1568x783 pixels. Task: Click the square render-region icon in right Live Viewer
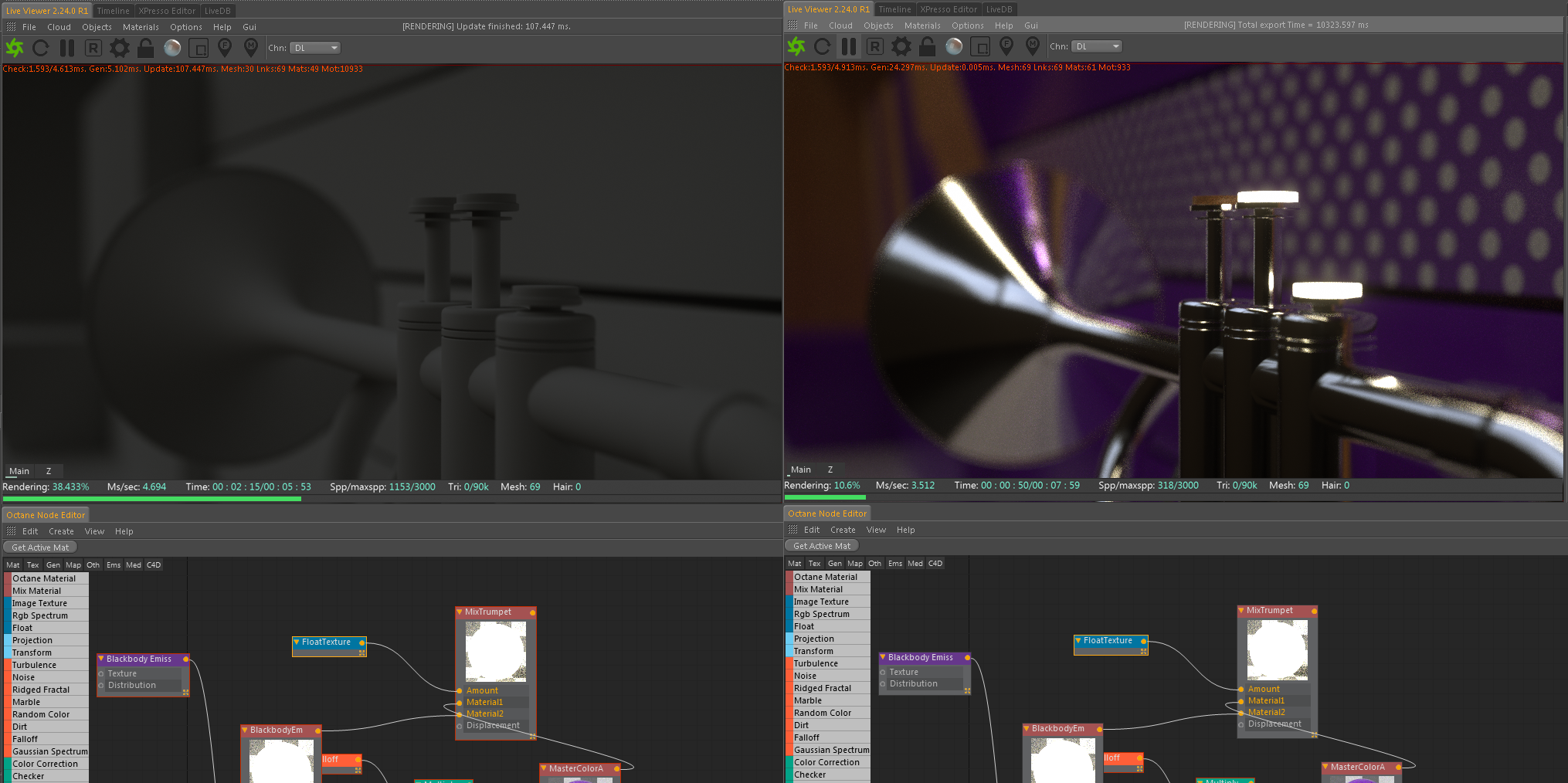(980, 46)
